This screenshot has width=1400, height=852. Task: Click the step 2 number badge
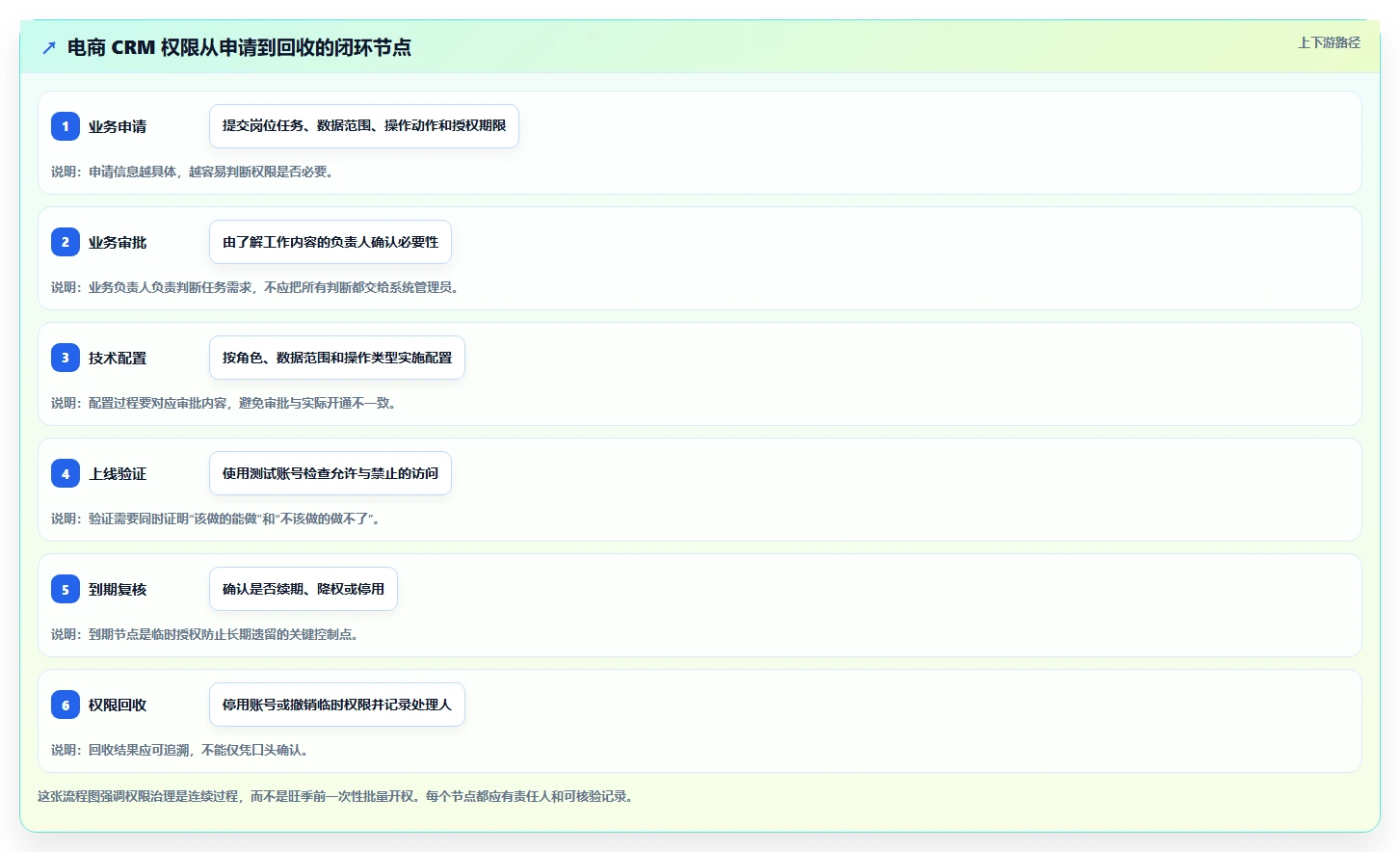pyautogui.click(x=66, y=242)
